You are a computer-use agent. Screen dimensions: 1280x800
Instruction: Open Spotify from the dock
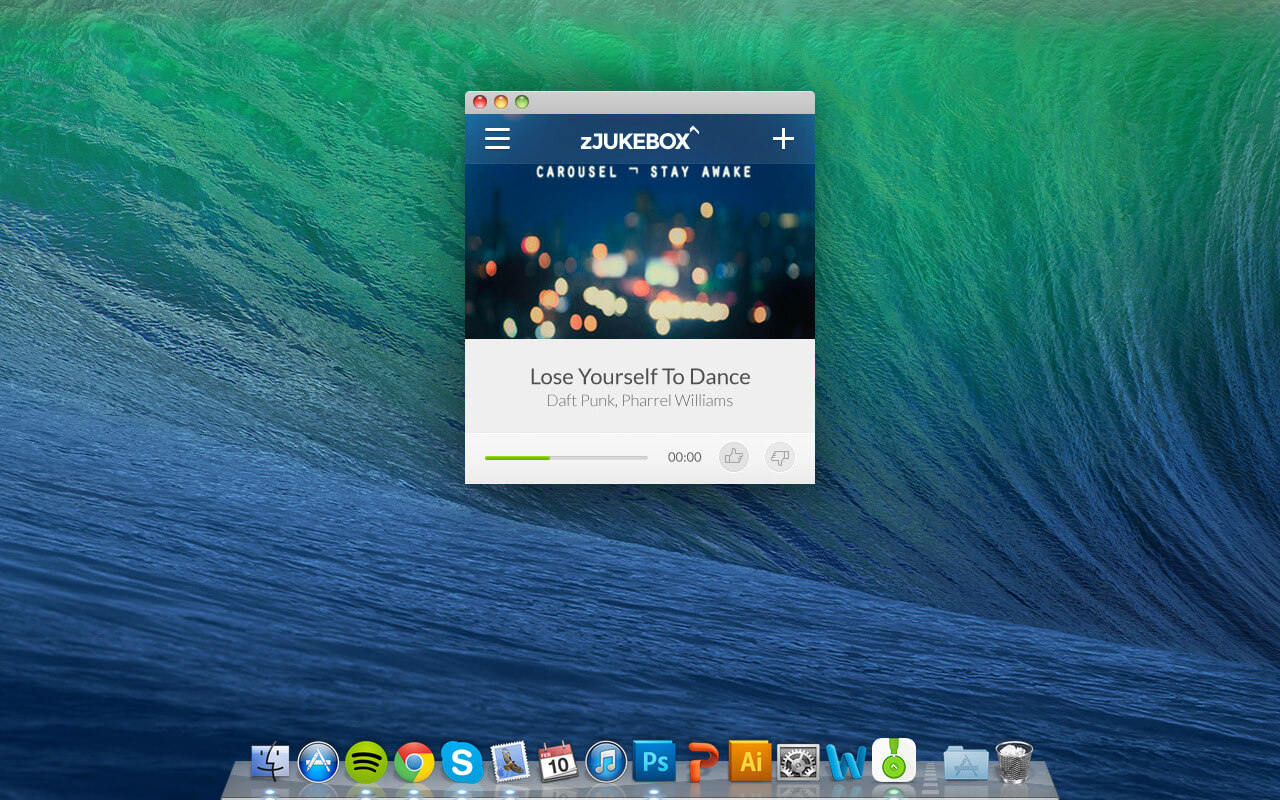pyautogui.click(x=366, y=762)
